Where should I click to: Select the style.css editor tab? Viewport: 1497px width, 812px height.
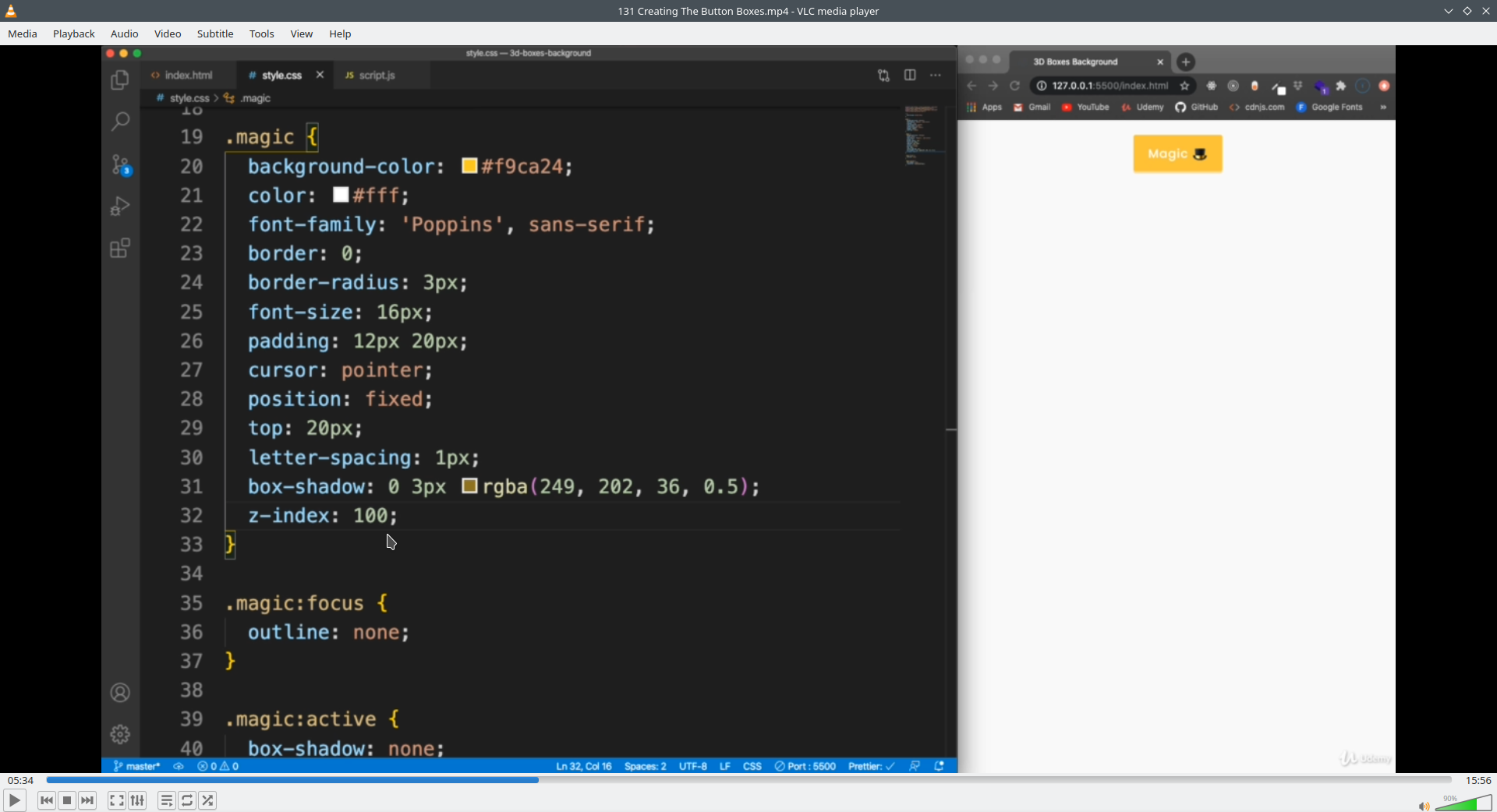point(281,76)
